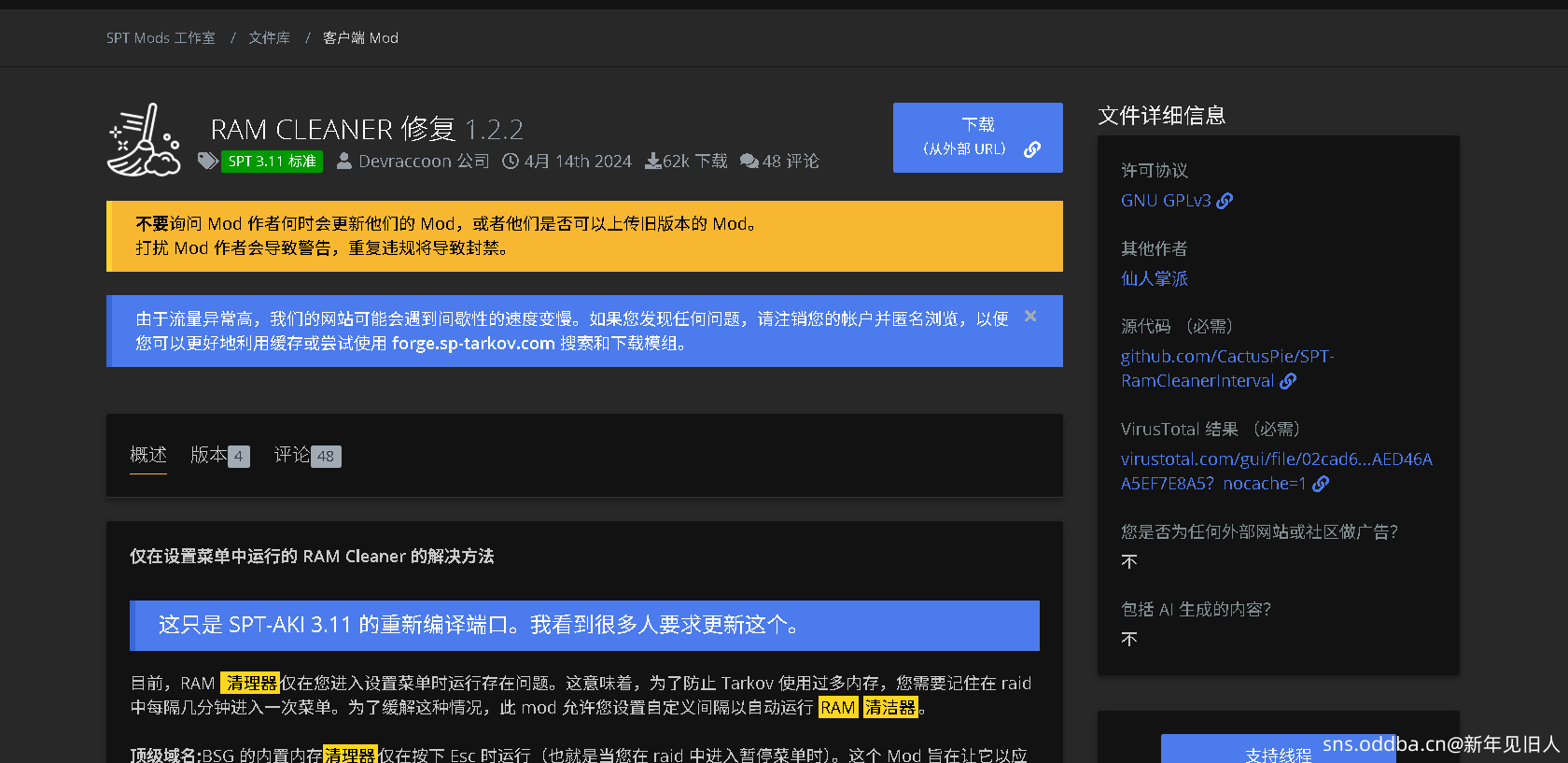Screen dimensions: 1568x763
Task: Open the GNU GPLv3 license link
Action: pyautogui.click(x=1166, y=200)
